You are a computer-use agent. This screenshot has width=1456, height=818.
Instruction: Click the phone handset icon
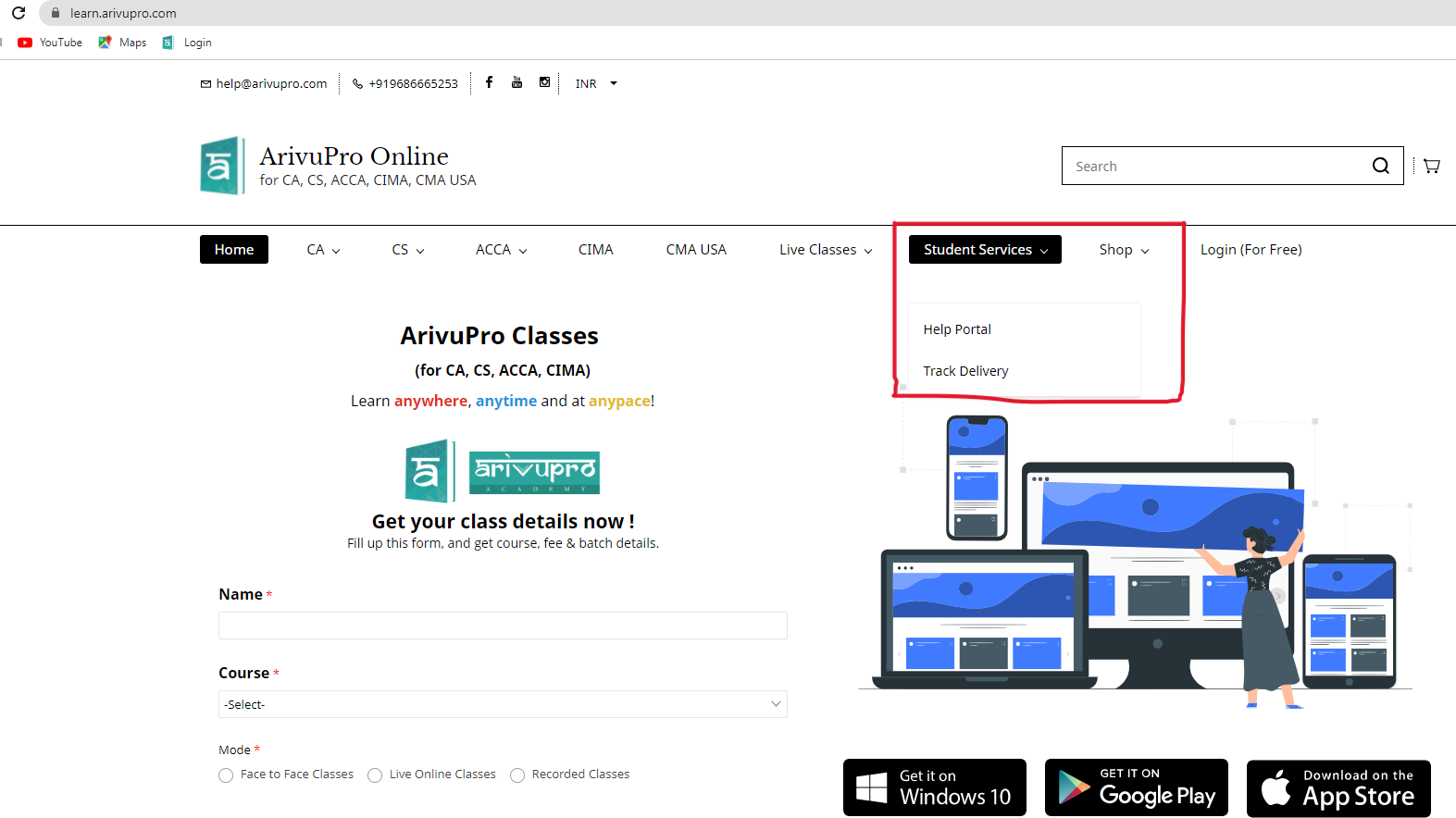[357, 84]
